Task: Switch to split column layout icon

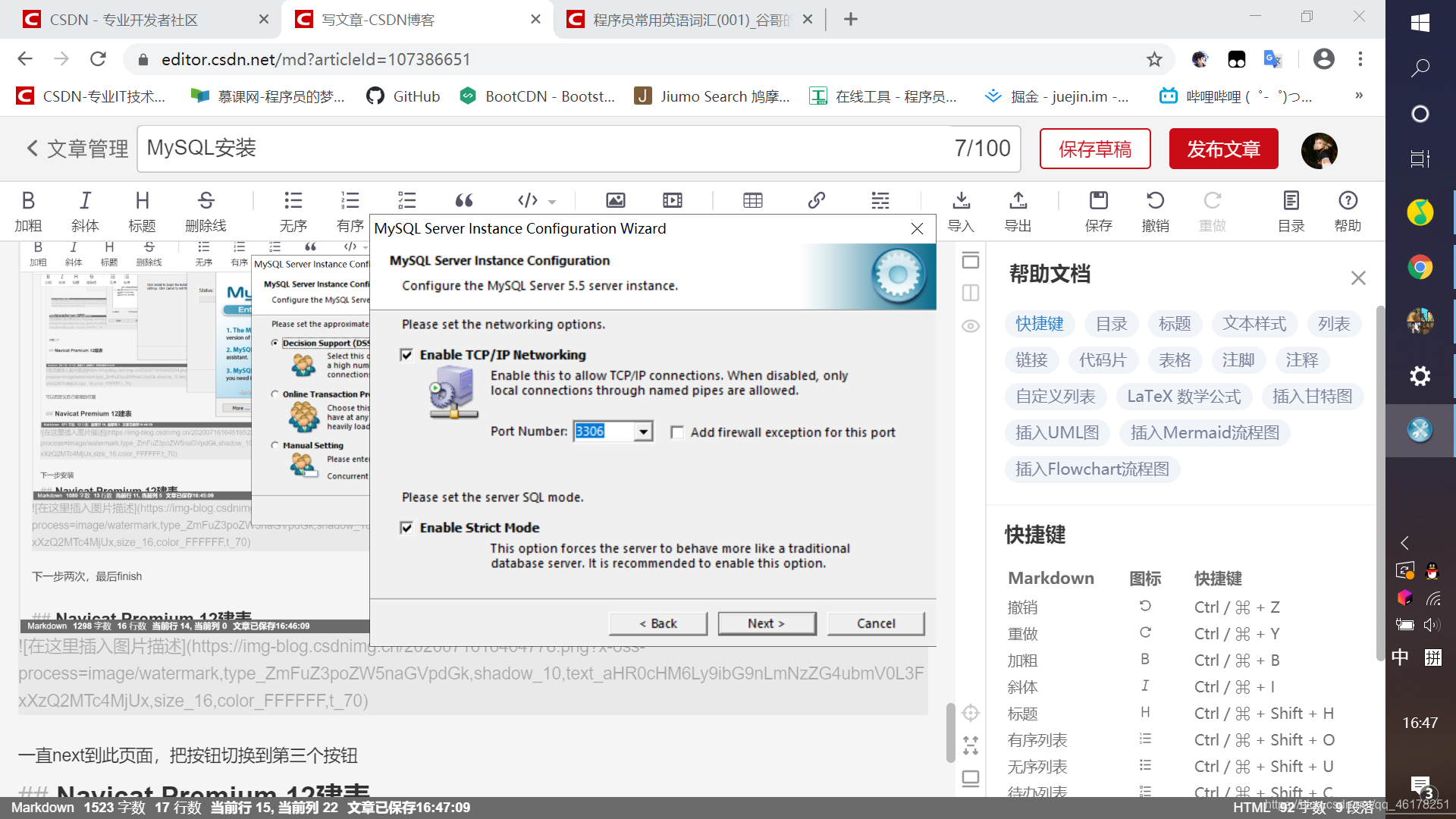Action: tap(971, 293)
